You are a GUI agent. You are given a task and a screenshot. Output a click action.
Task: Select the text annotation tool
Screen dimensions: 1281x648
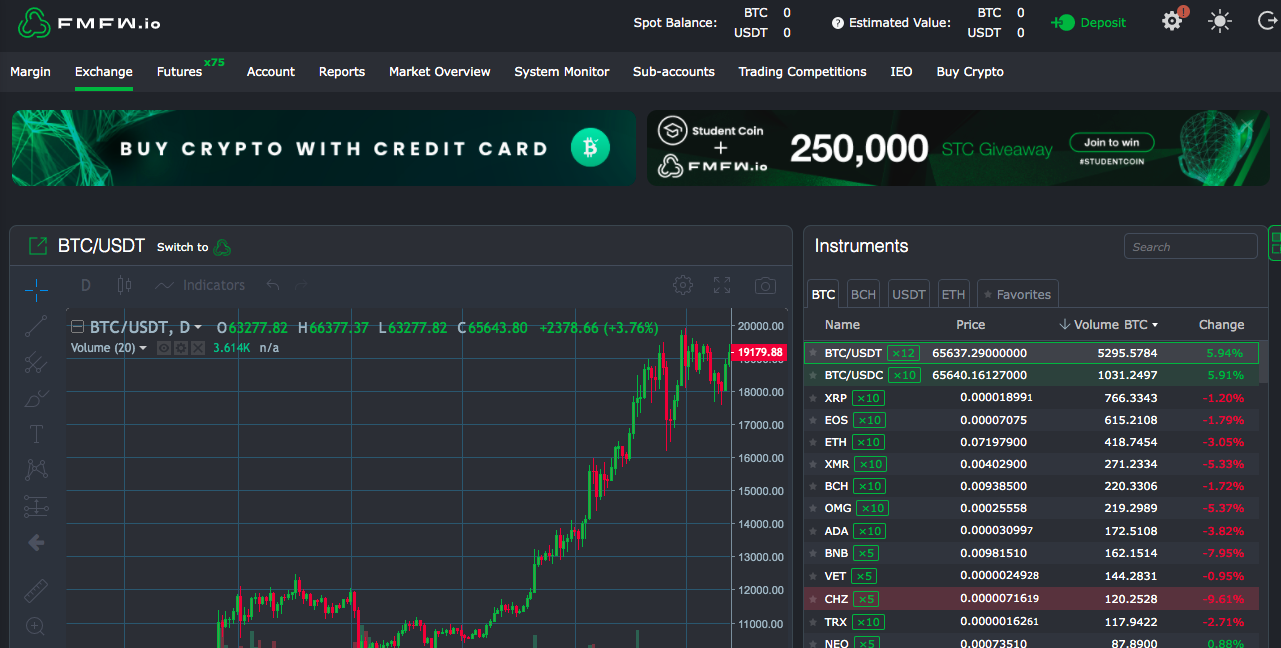(x=36, y=434)
